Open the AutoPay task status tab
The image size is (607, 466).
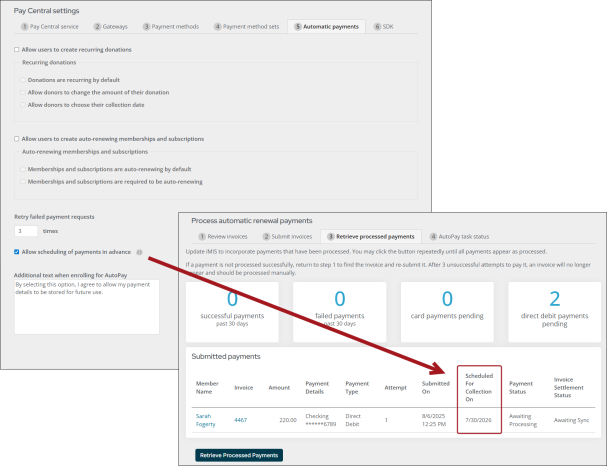point(460,236)
